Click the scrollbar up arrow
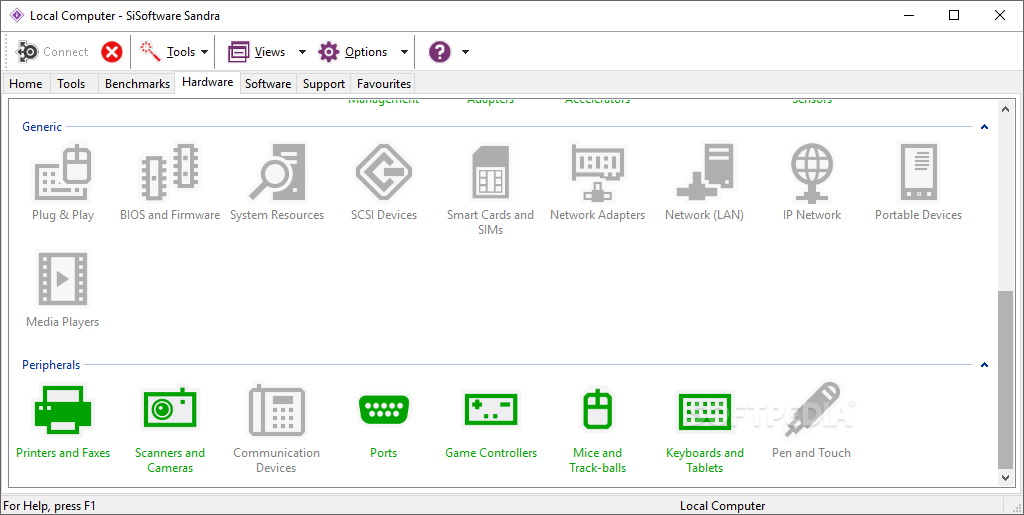This screenshot has height=515, width=1024. 1005,110
